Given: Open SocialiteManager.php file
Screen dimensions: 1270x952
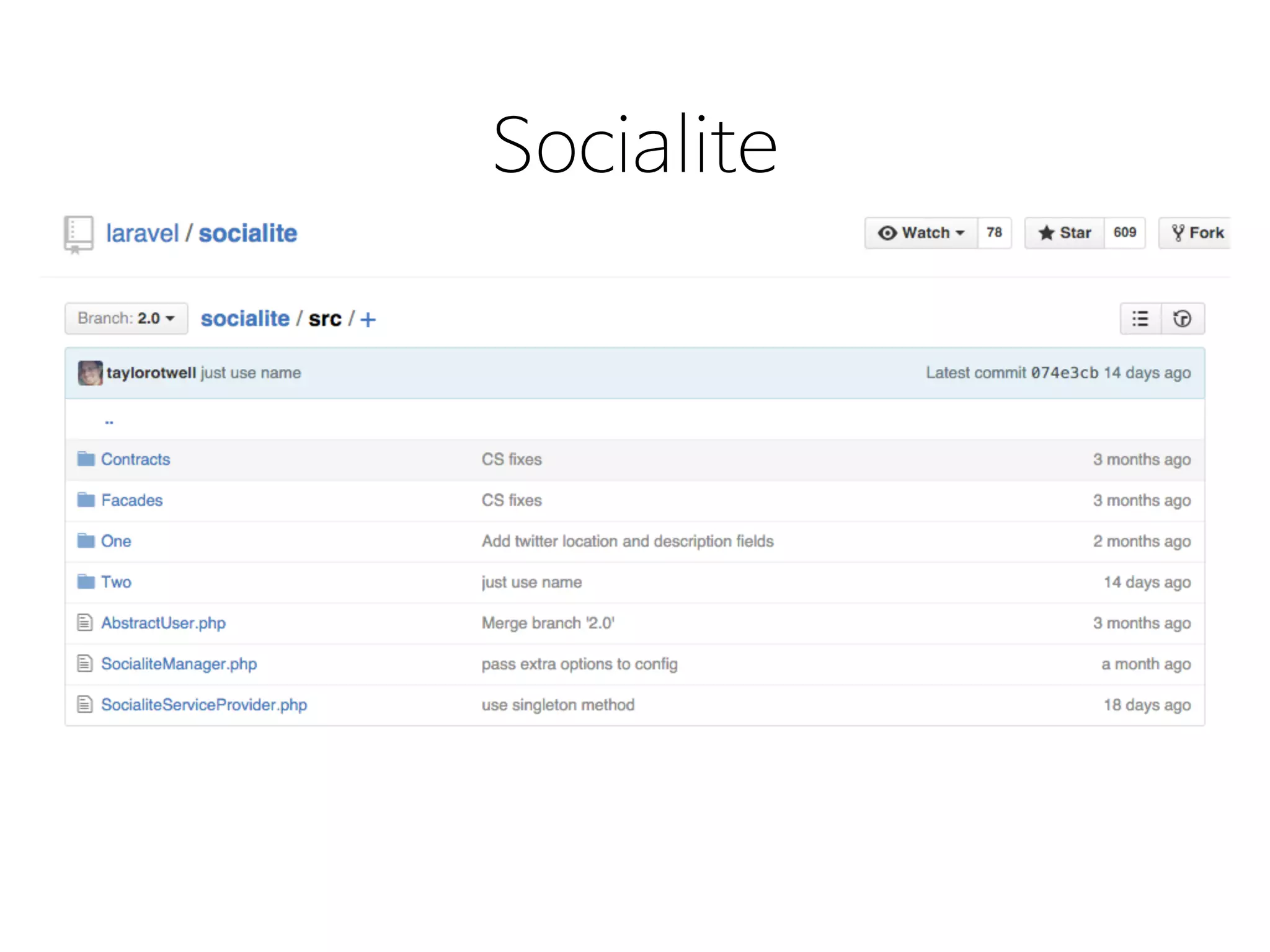Looking at the screenshot, I should point(179,664).
